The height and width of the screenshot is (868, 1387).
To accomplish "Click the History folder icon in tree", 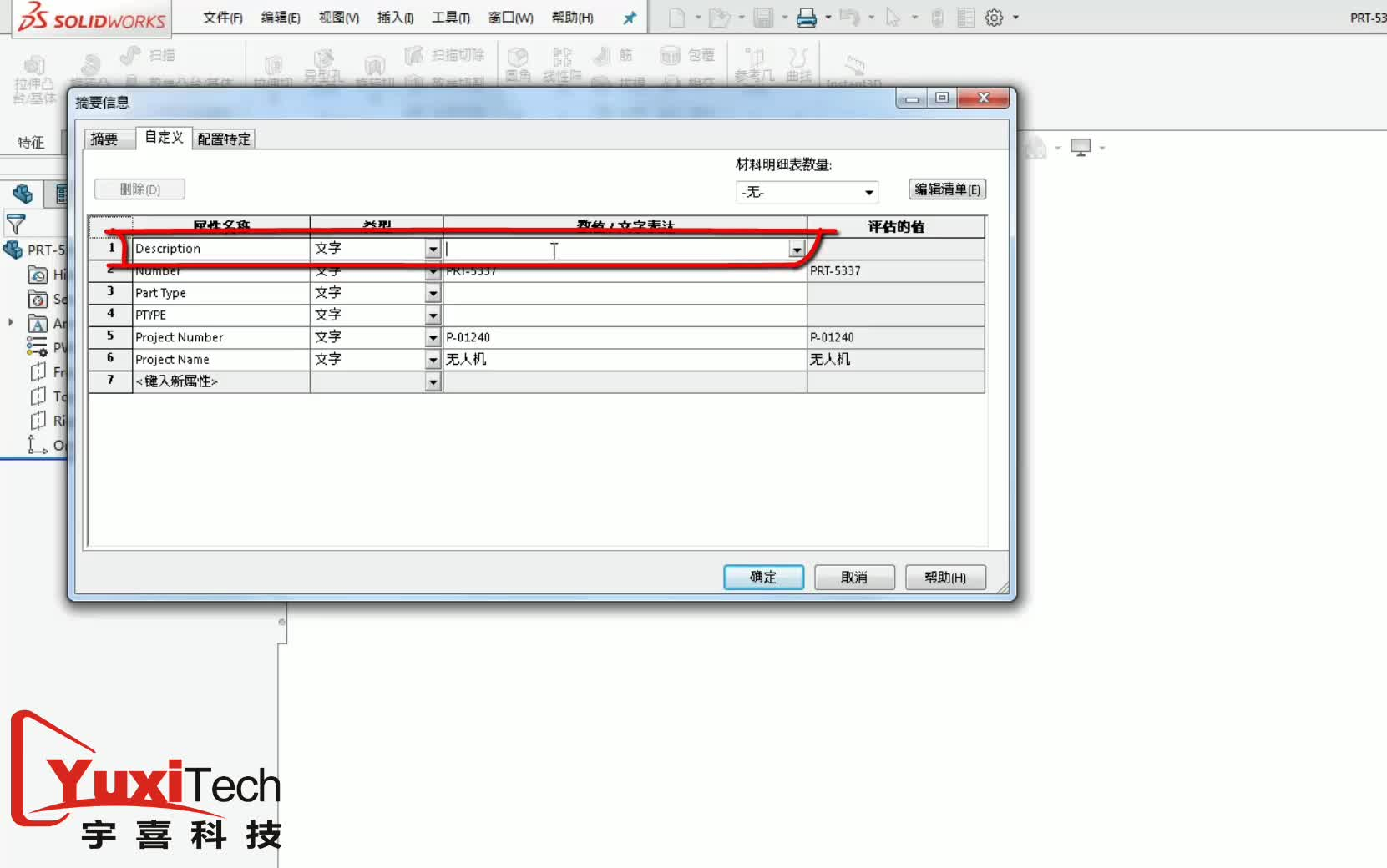I will point(38,275).
